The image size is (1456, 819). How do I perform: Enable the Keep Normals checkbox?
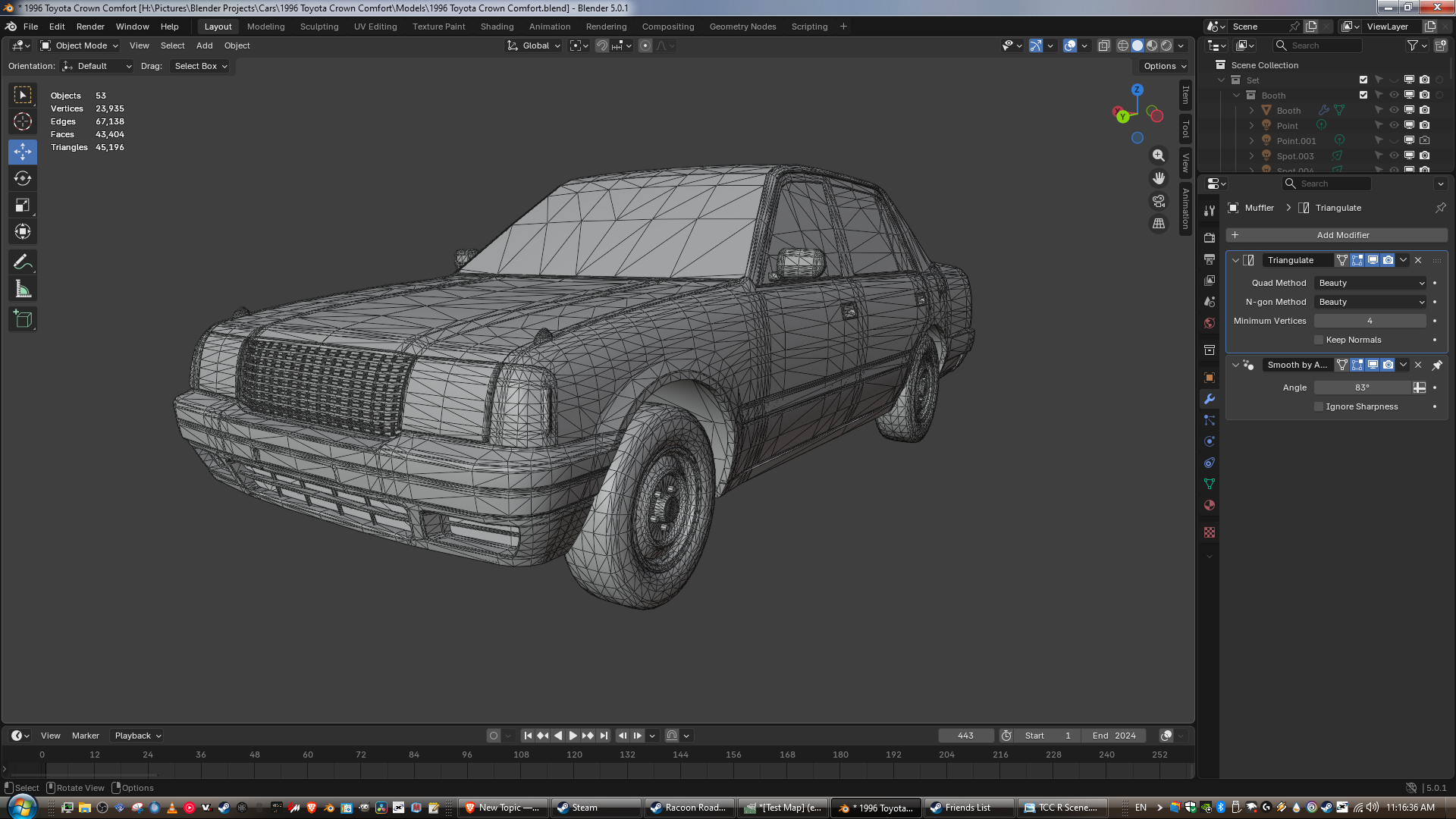[1319, 340]
